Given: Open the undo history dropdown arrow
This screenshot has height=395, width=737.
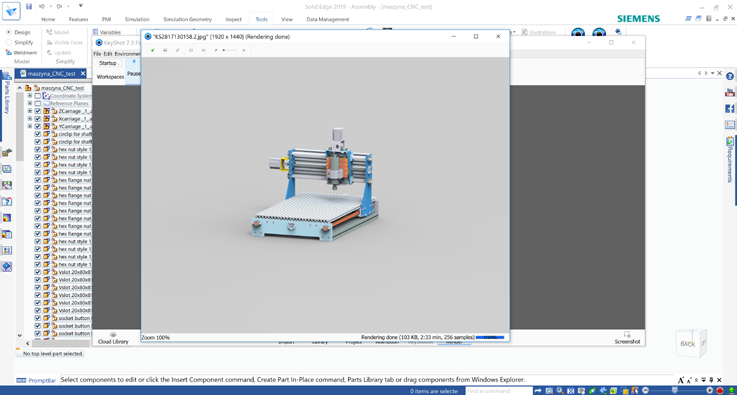Looking at the screenshot, I should tap(51, 7).
